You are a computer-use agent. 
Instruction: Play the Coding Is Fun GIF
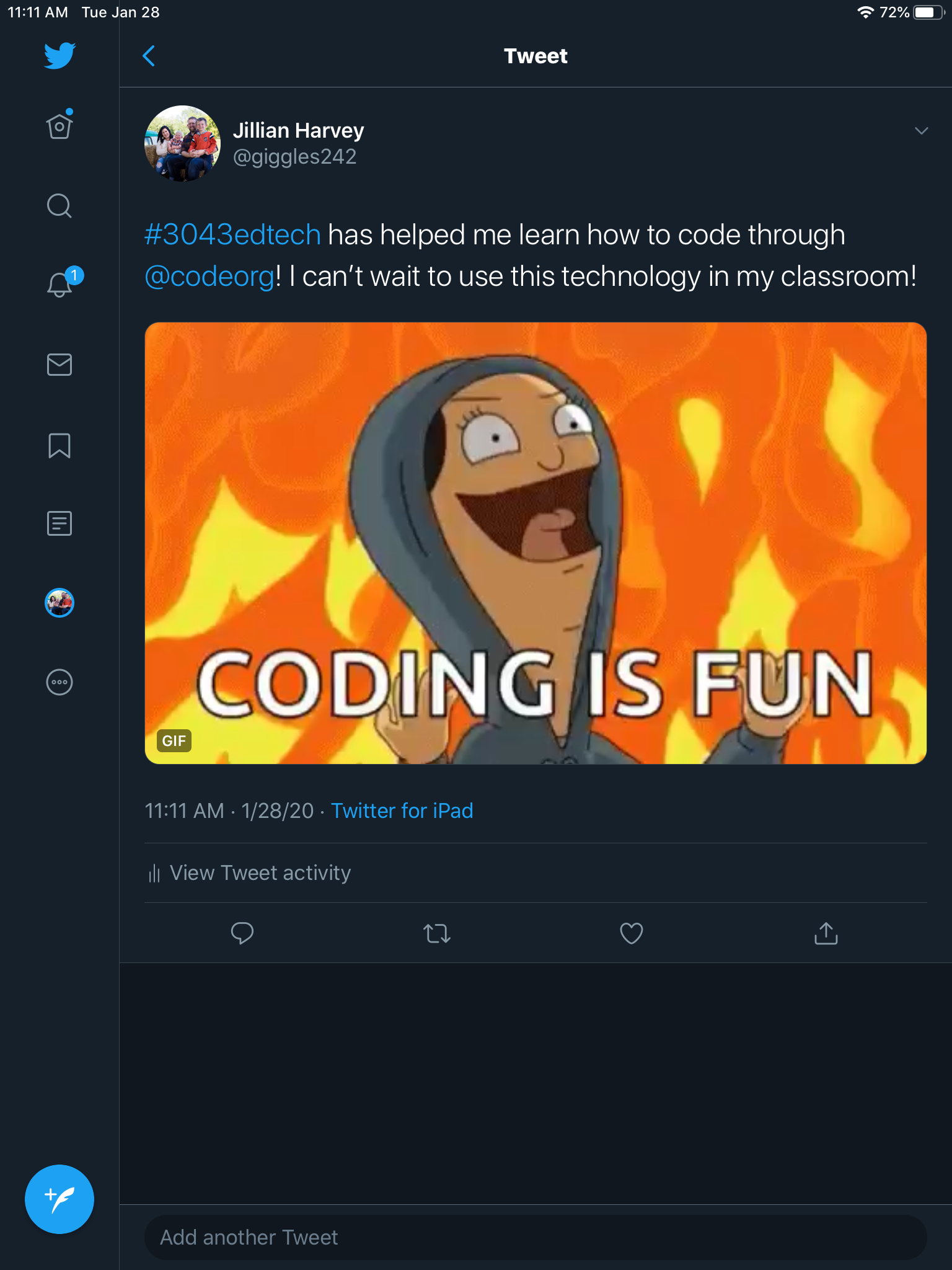click(x=535, y=543)
